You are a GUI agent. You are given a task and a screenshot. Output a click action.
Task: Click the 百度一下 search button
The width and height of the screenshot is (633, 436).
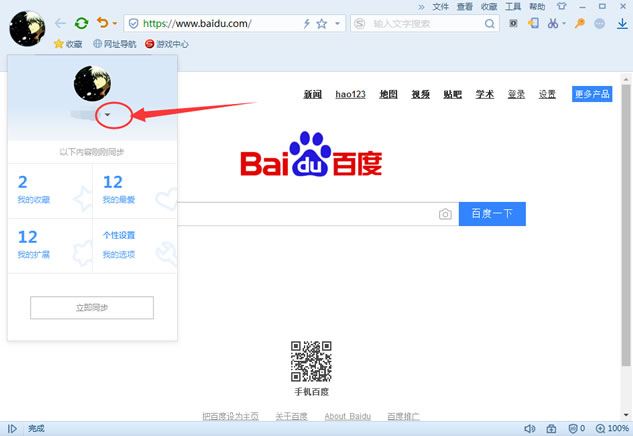coord(492,214)
